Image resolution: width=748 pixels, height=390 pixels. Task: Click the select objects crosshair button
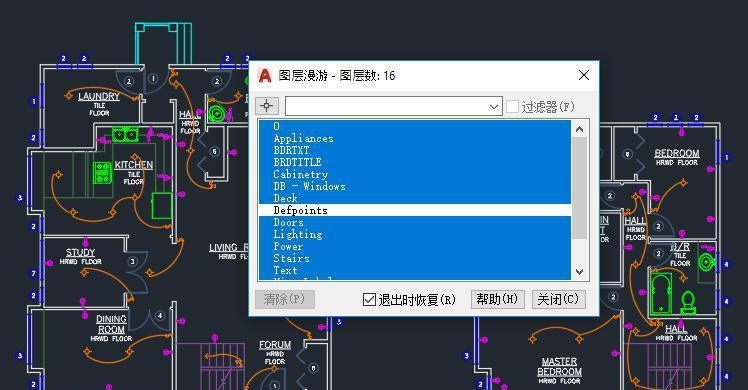click(x=267, y=106)
